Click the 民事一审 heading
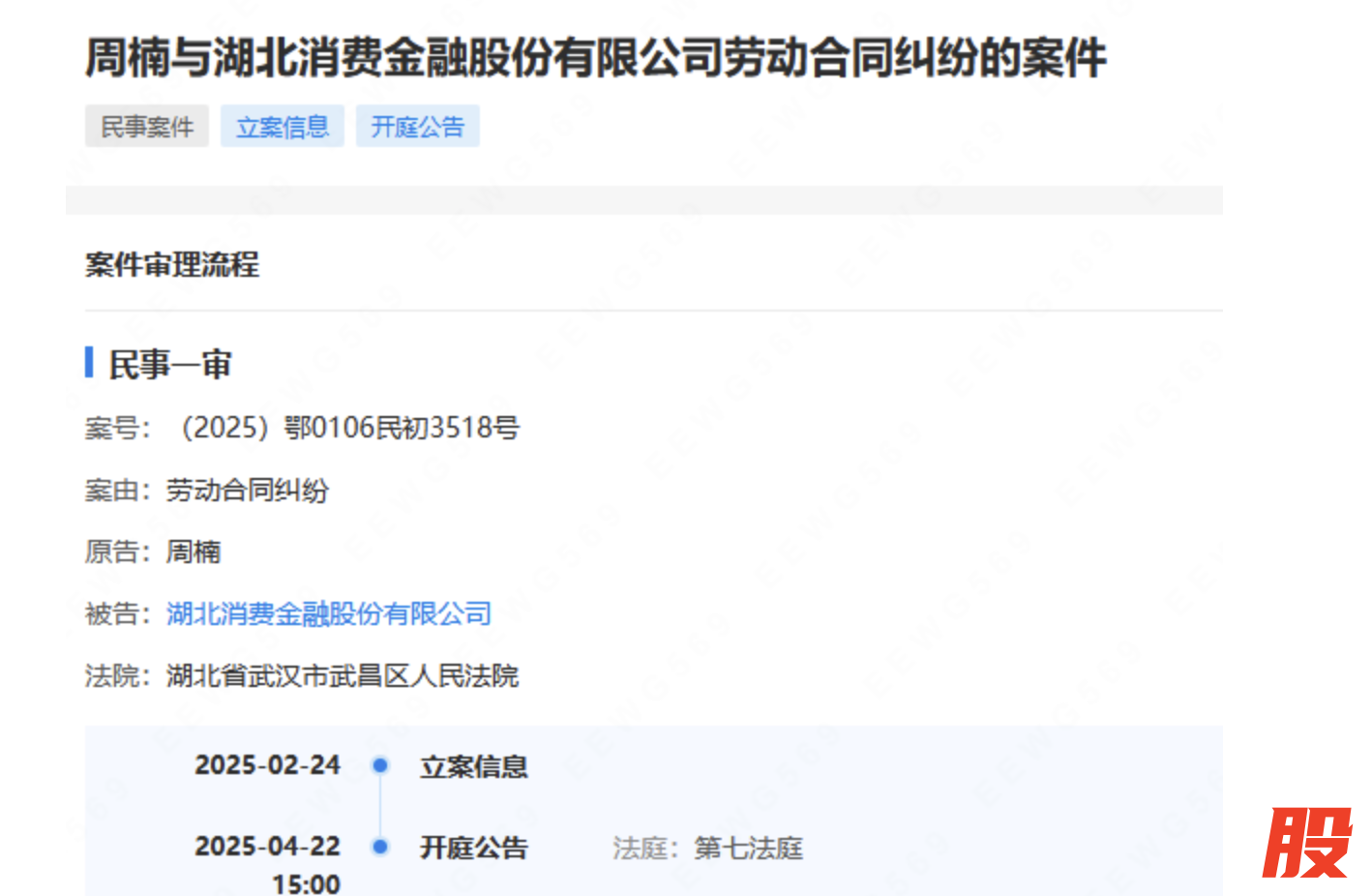 [170, 365]
